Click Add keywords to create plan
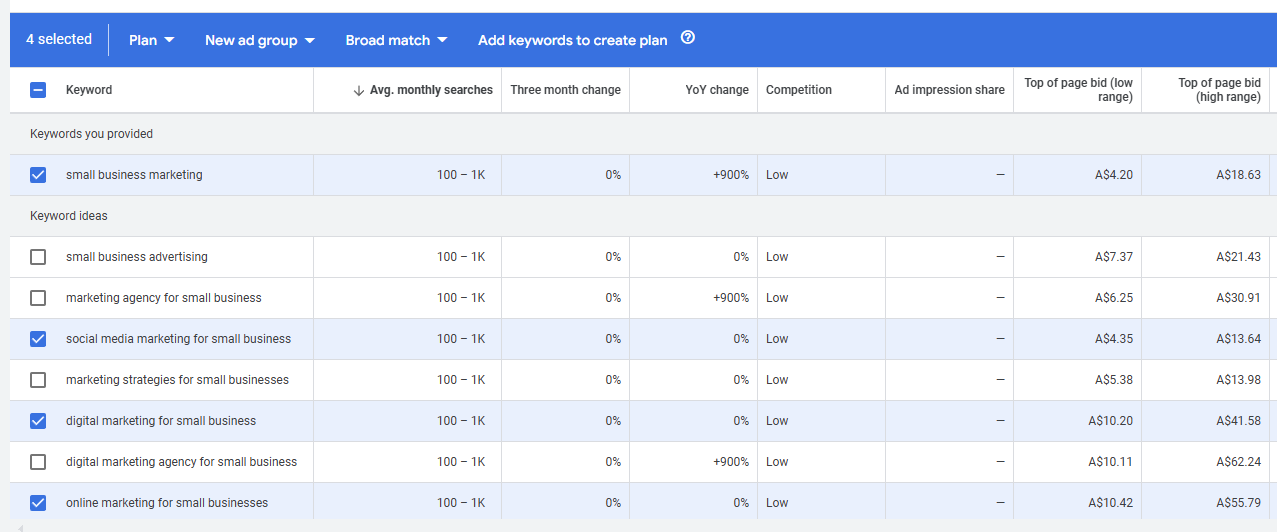The width and height of the screenshot is (1277, 532). [572, 40]
